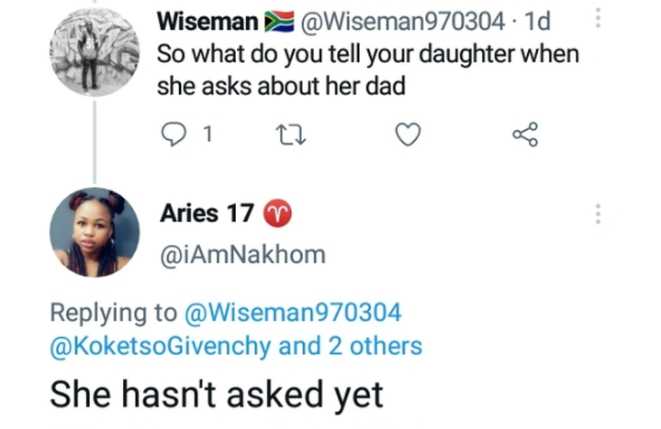The height and width of the screenshot is (429, 661).
Task: Click the red Aries symbol next to Aries 17
Action: (275, 214)
